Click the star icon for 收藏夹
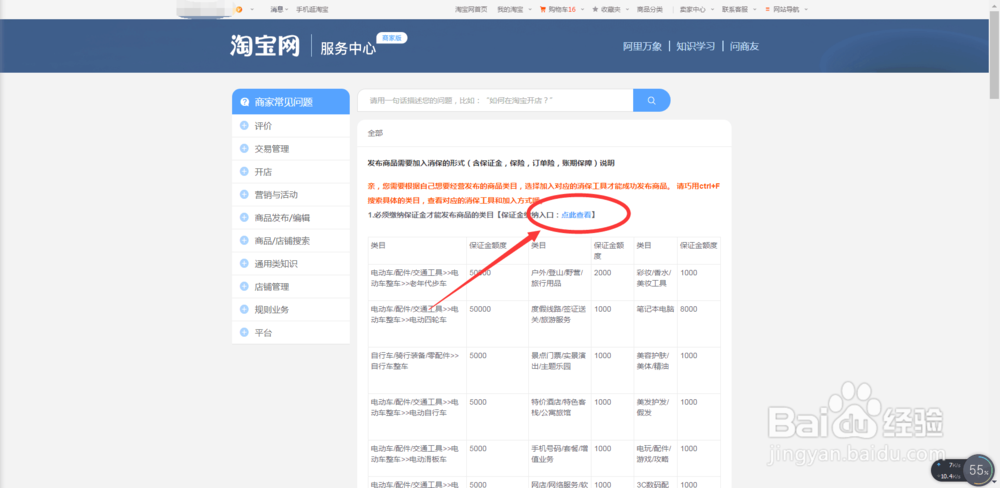 click(x=595, y=10)
